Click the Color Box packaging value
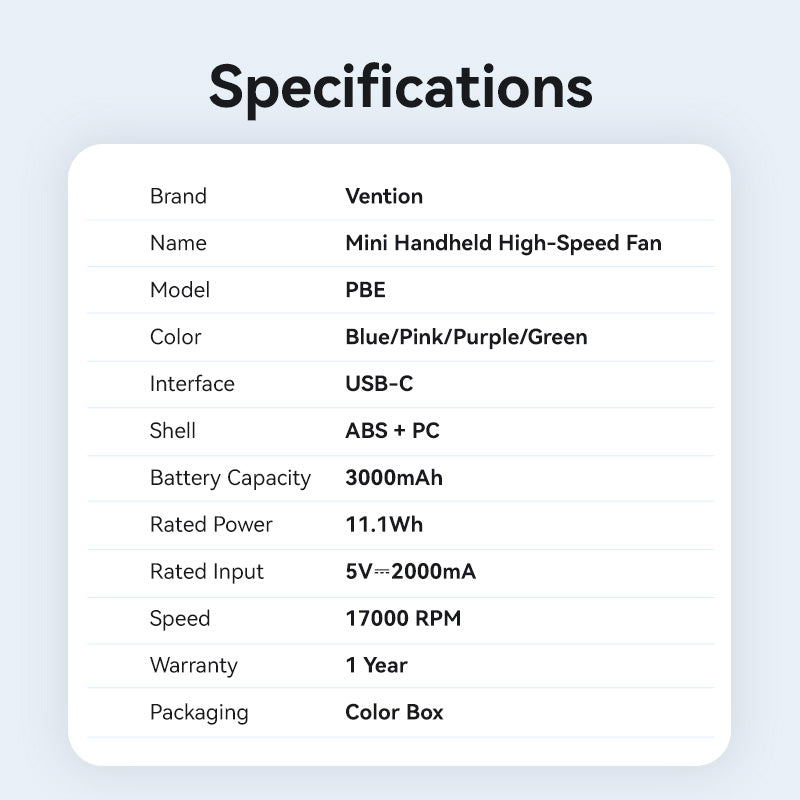 (394, 712)
